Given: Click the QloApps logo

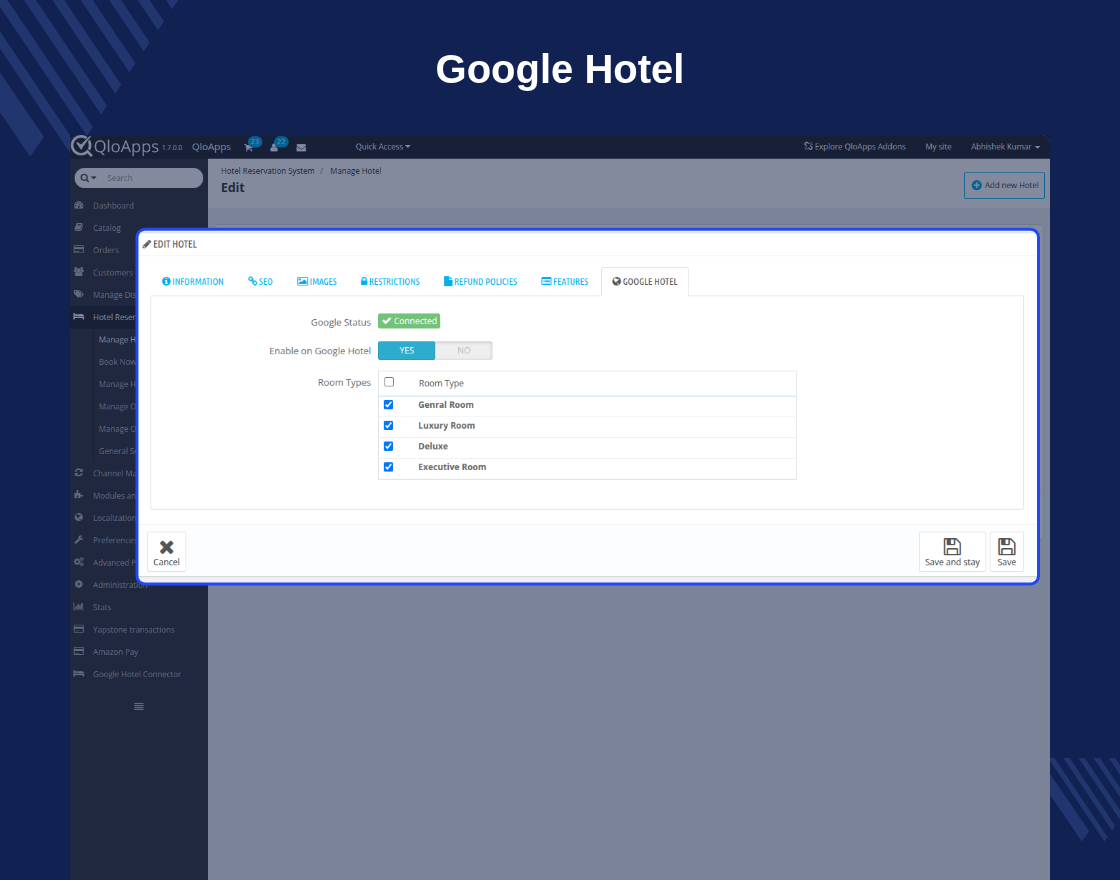Looking at the screenshot, I should pos(115,146).
